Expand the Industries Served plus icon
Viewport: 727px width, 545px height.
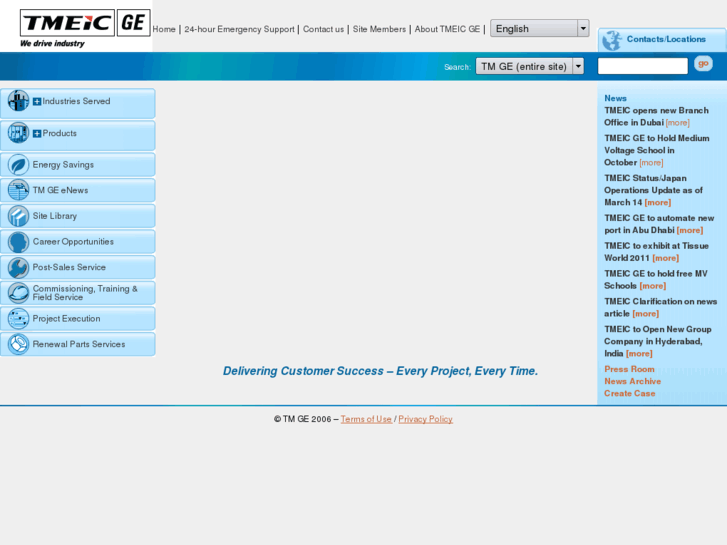(x=37, y=102)
